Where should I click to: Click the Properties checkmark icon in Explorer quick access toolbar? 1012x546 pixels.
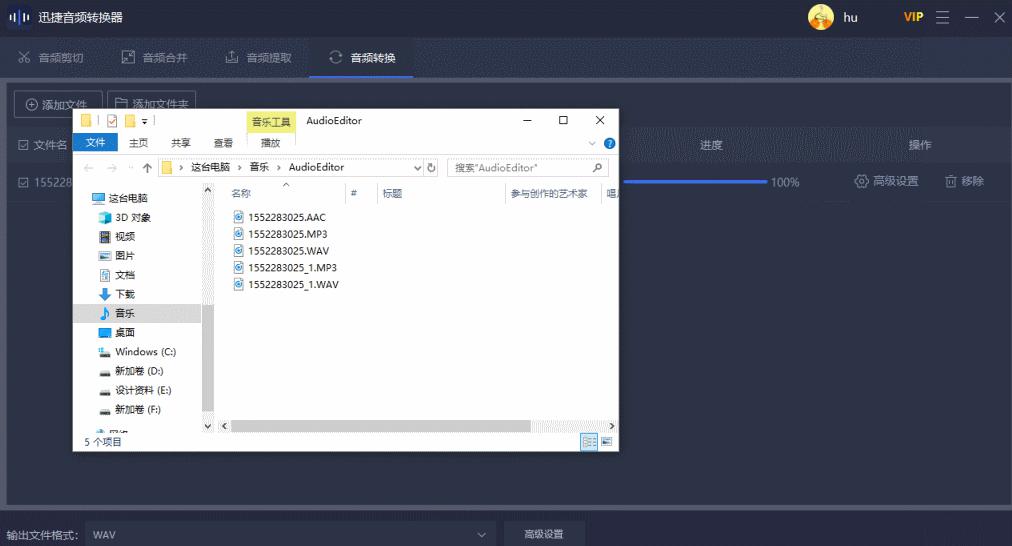[x=112, y=121]
